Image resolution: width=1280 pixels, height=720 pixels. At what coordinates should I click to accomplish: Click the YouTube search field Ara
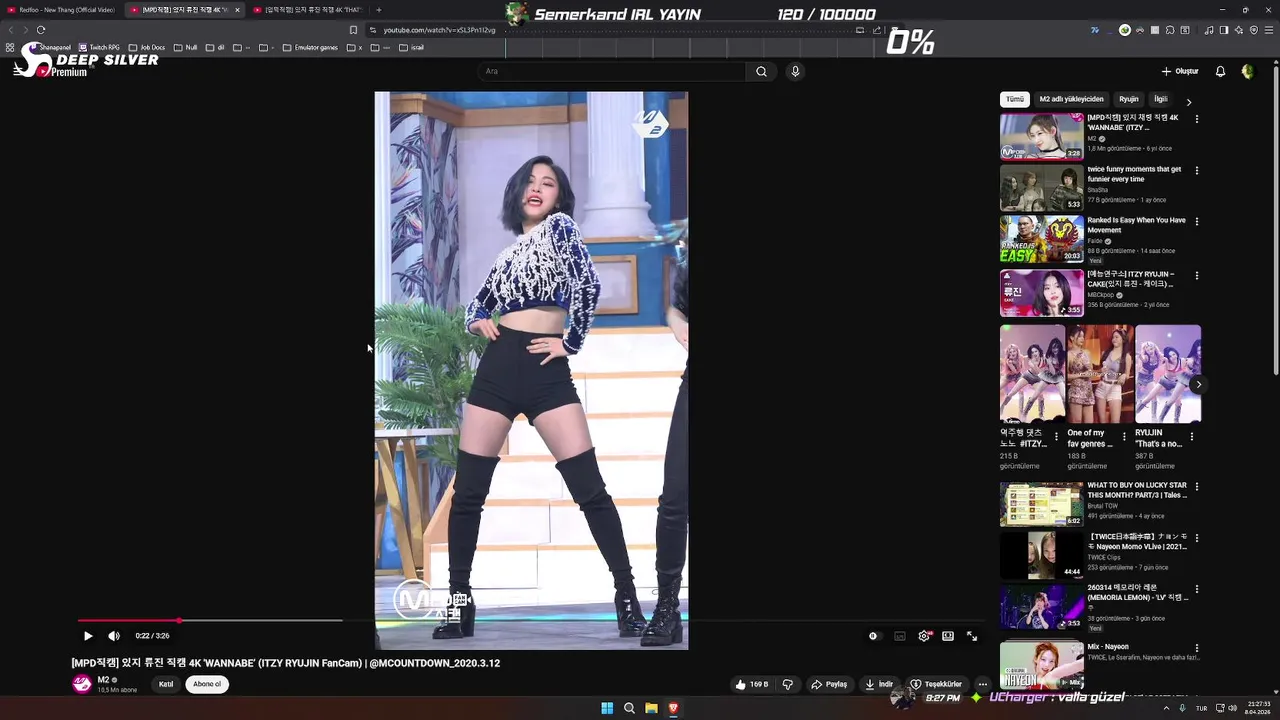click(x=612, y=71)
